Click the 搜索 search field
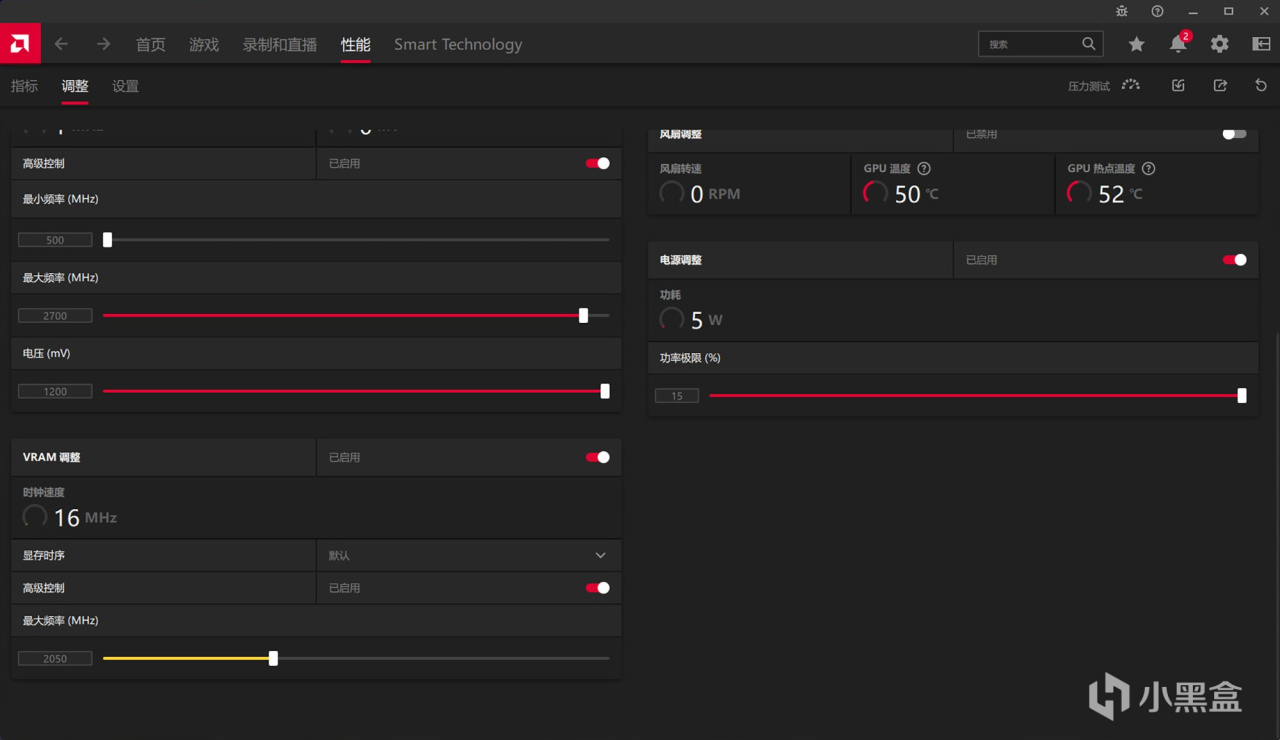1280x740 pixels. (1030, 44)
